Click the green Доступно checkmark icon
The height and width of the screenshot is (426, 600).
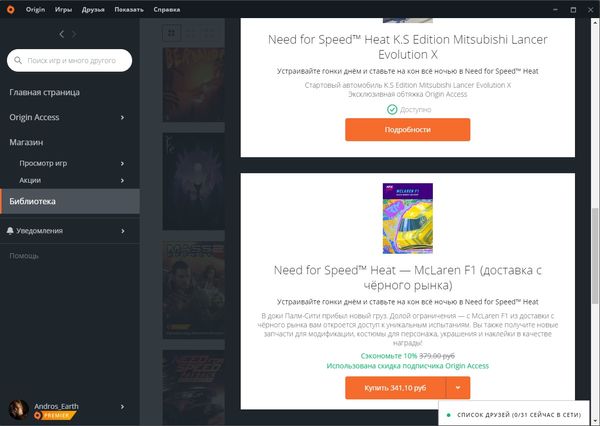(x=392, y=109)
